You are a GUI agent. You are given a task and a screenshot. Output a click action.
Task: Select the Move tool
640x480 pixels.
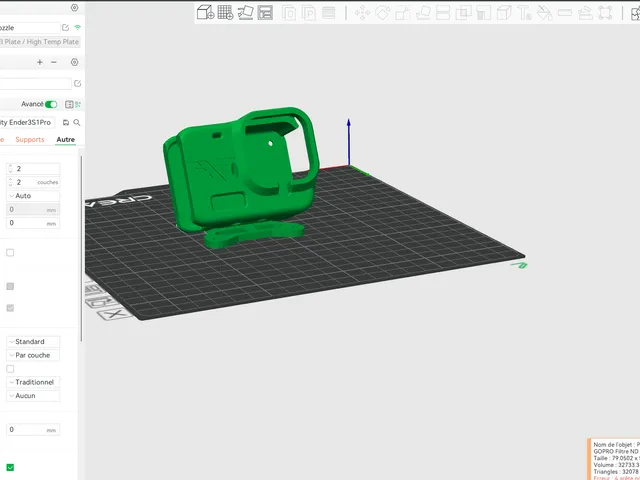tap(362, 13)
